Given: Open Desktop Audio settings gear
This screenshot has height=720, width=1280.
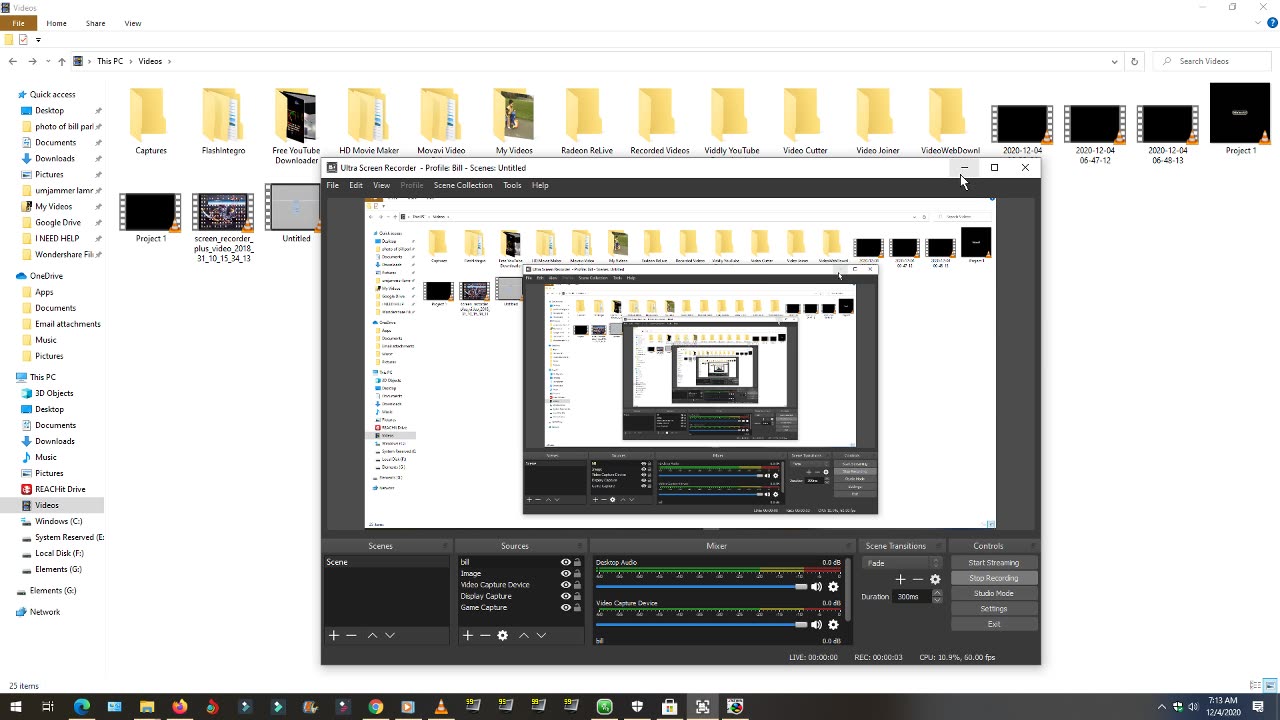Looking at the screenshot, I should coord(833,587).
